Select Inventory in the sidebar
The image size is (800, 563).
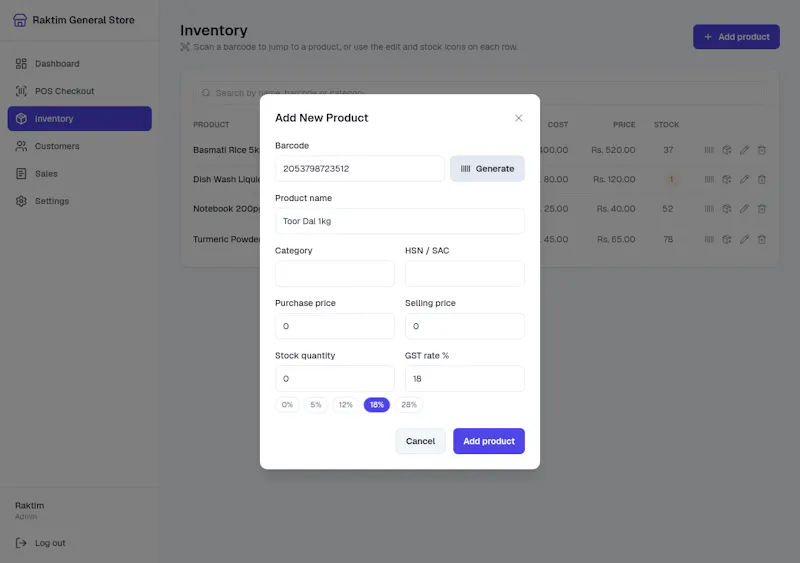80,118
